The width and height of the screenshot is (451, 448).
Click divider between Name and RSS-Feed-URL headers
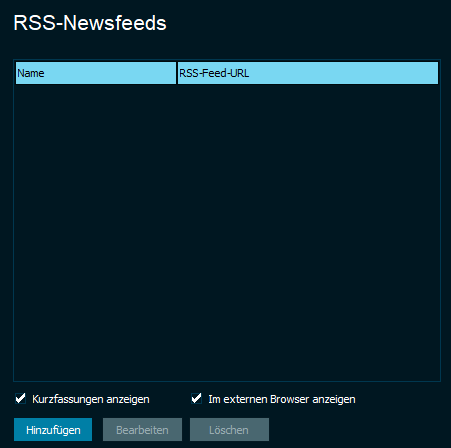pos(177,73)
